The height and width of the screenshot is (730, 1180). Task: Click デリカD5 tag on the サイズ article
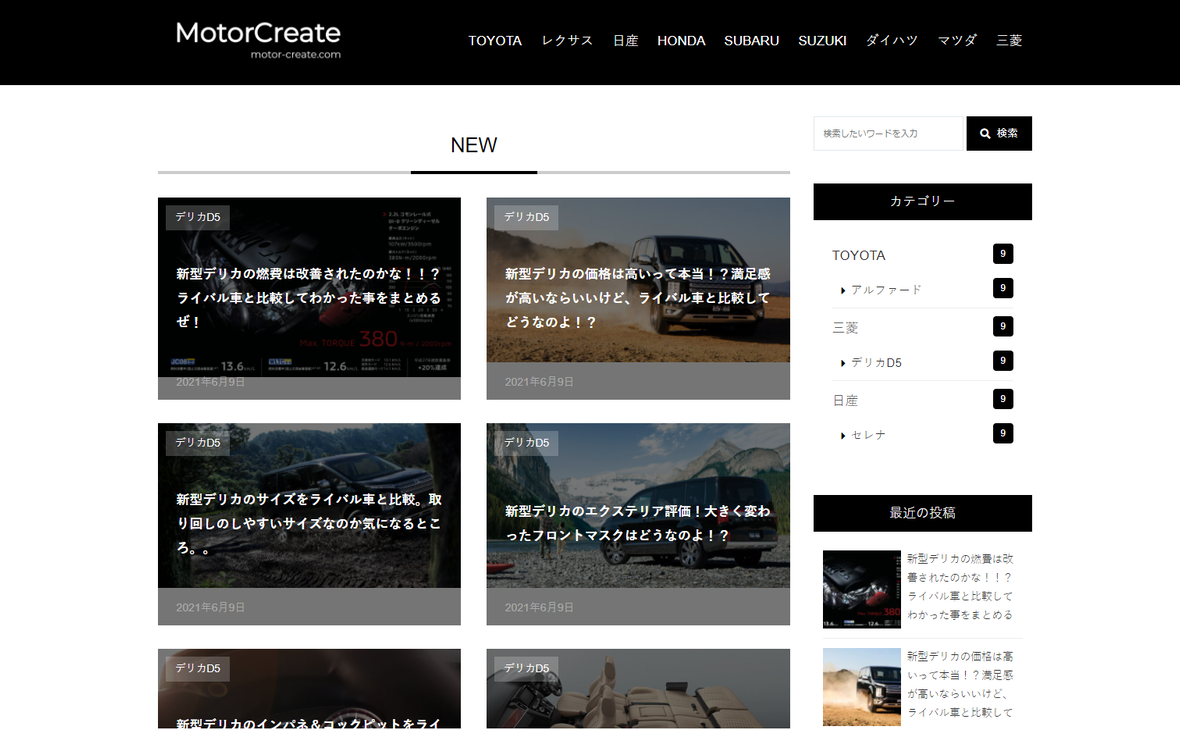click(x=198, y=443)
